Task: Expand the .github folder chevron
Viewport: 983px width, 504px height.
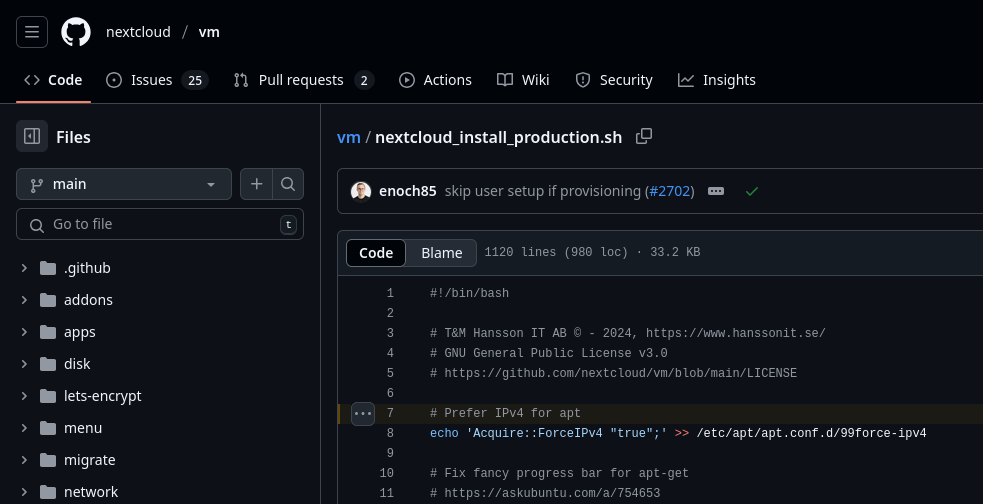Action: [x=24, y=268]
